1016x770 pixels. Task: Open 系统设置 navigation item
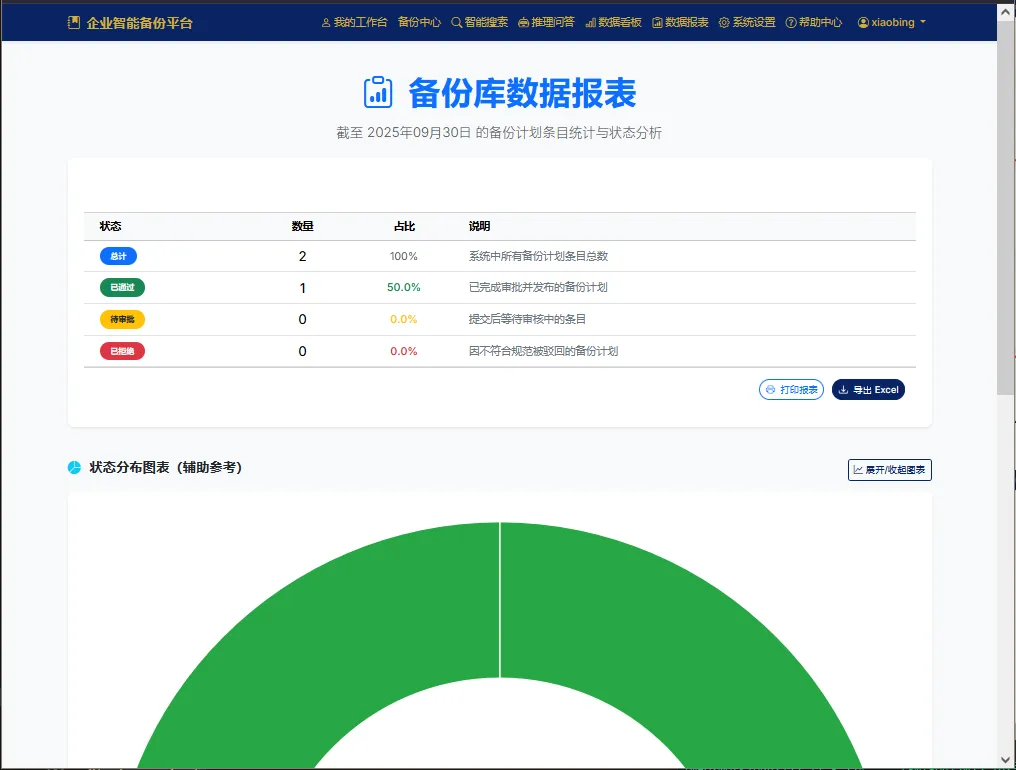click(747, 22)
